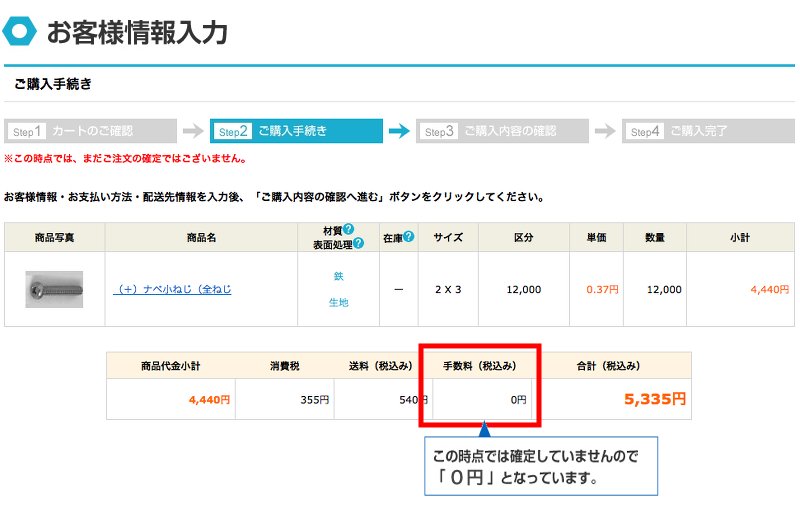Click the 2 X 3 size cell

click(x=448, y=289)
